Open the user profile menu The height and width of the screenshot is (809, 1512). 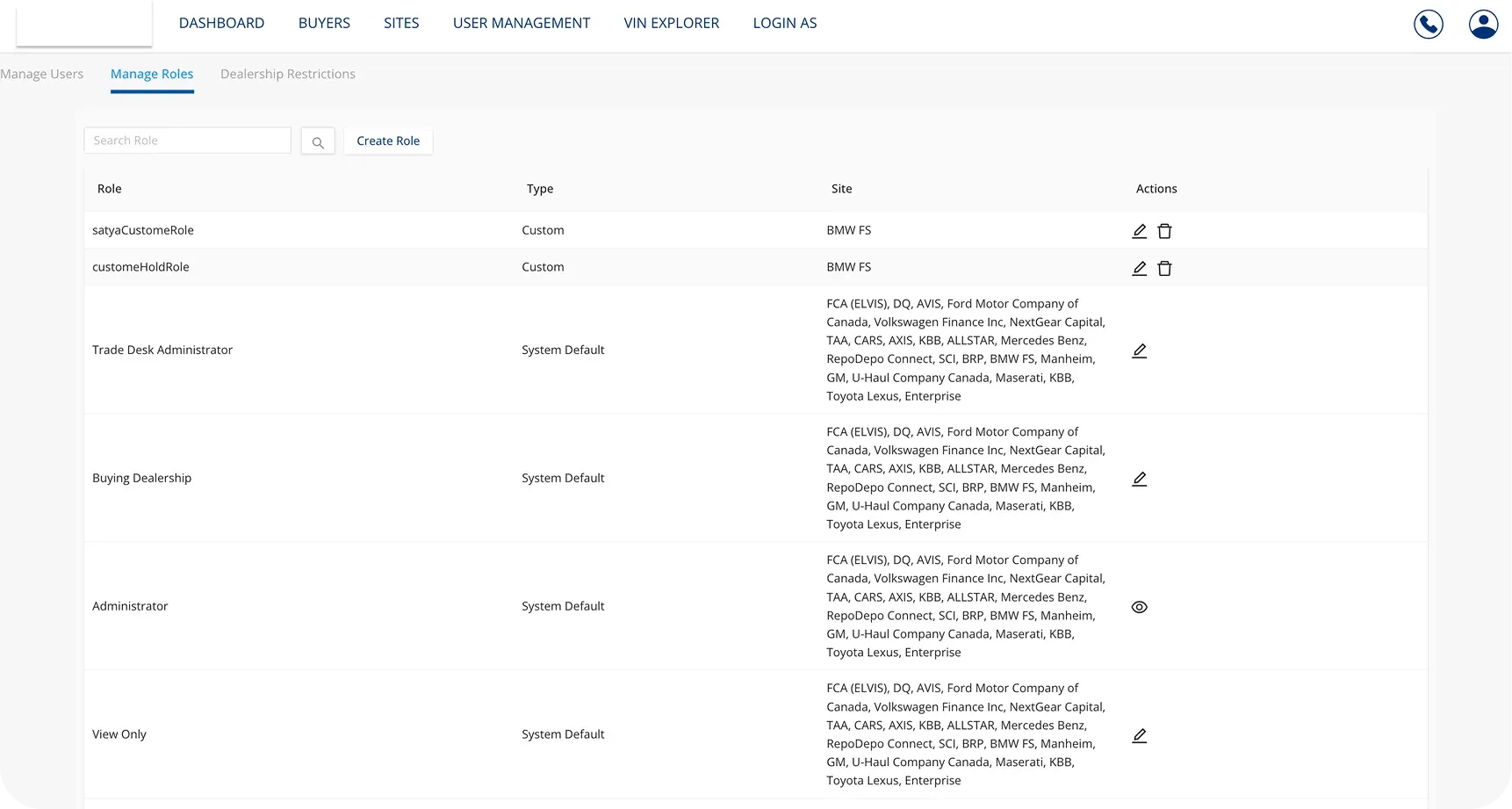(1483, 24)
